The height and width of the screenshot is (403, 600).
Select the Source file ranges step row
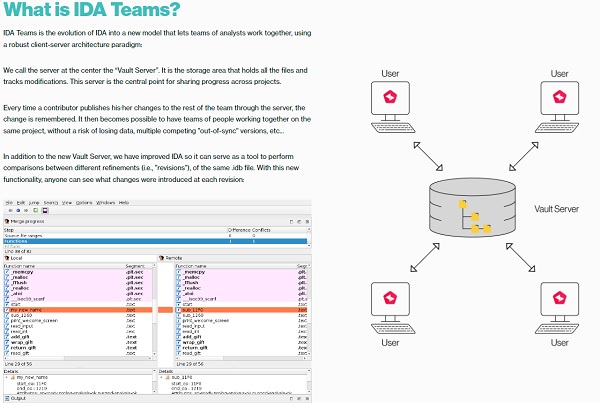tap(155, 236)
